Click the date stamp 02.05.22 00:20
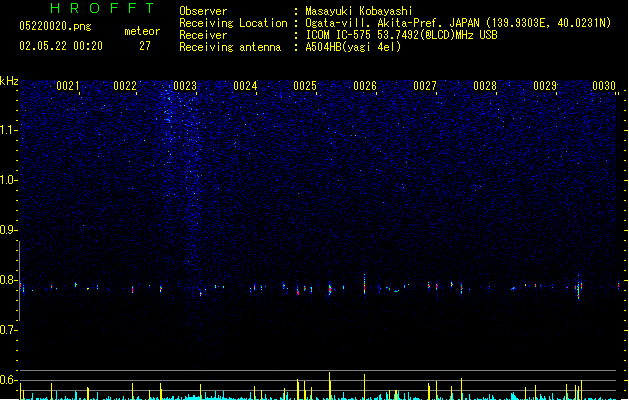This screenshot has width=629, height=400. [x=61, y=46]
